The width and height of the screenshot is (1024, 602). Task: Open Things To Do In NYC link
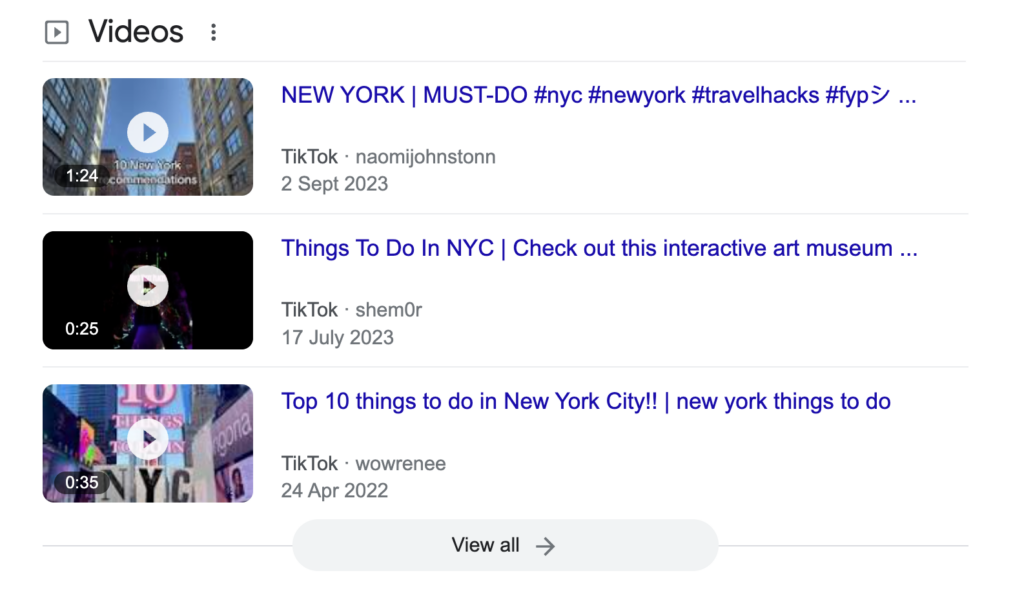(x=599, y=249)
